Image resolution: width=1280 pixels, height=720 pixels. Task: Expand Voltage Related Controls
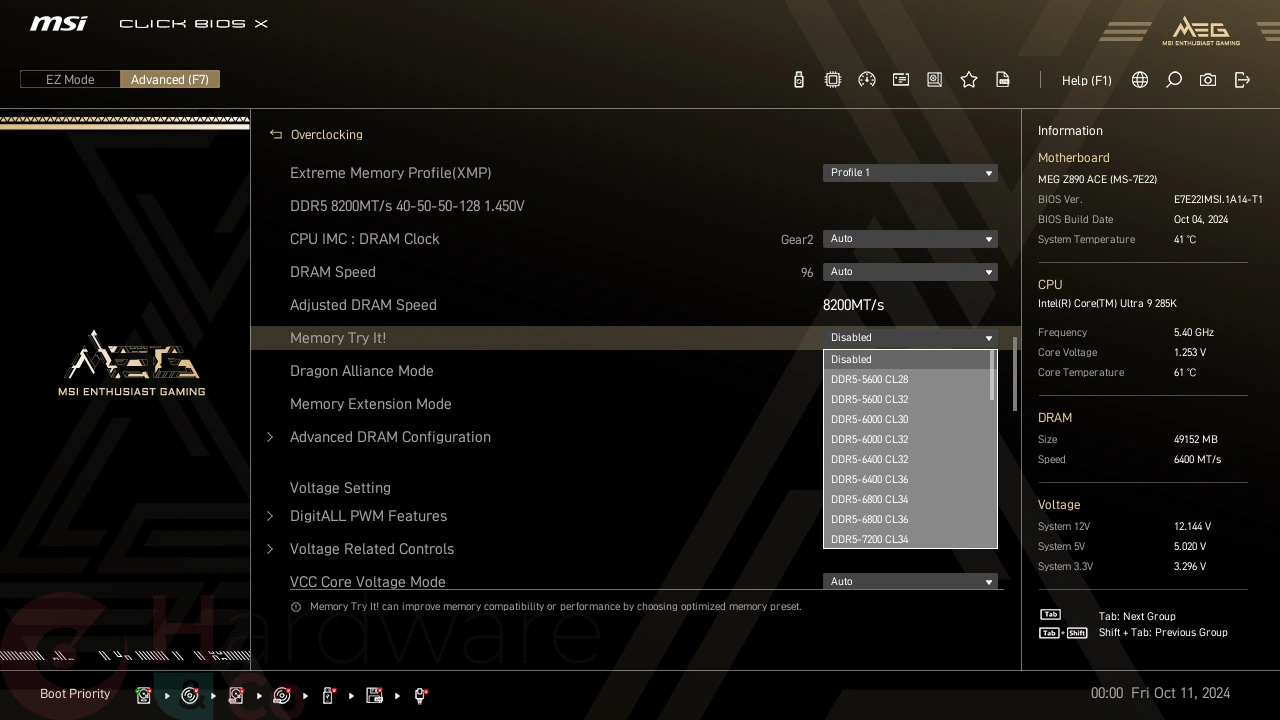tap(372, 549)
